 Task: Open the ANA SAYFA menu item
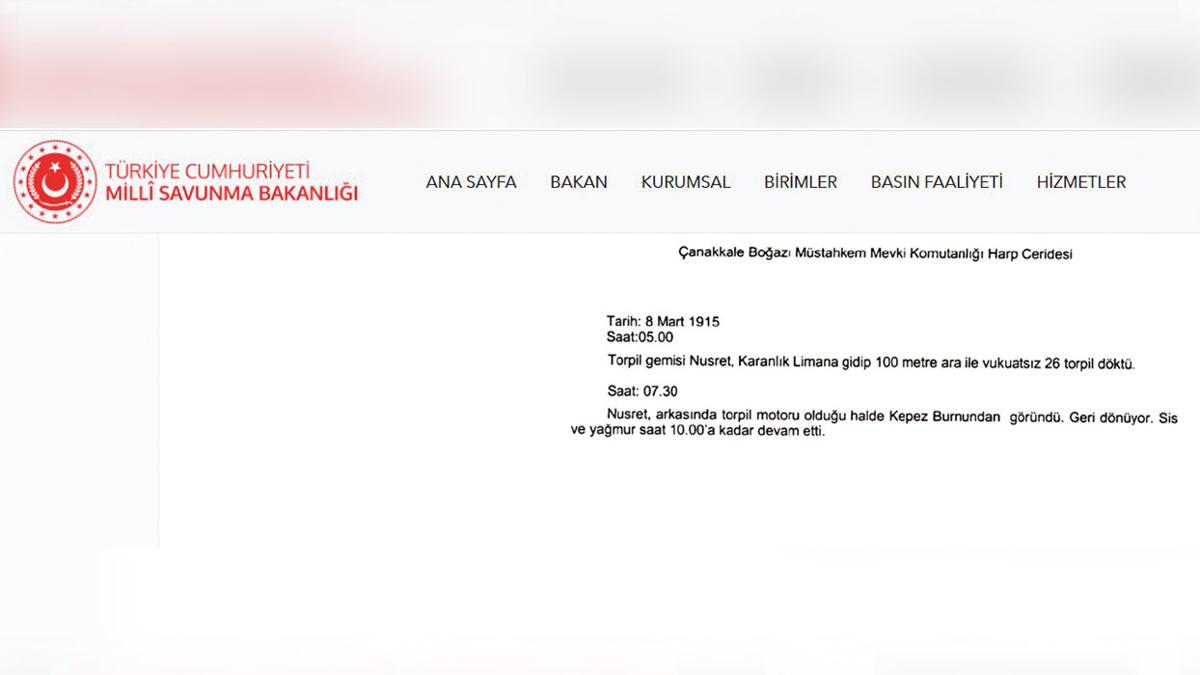(x=471, y=182)
